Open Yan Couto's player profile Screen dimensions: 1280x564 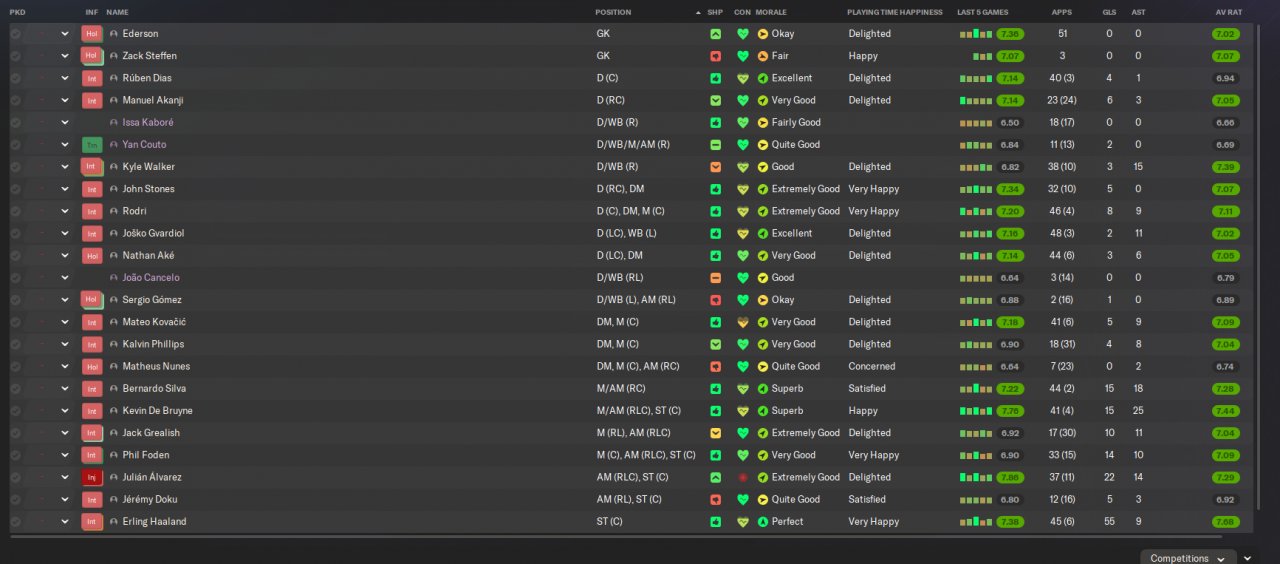[144, 144]
